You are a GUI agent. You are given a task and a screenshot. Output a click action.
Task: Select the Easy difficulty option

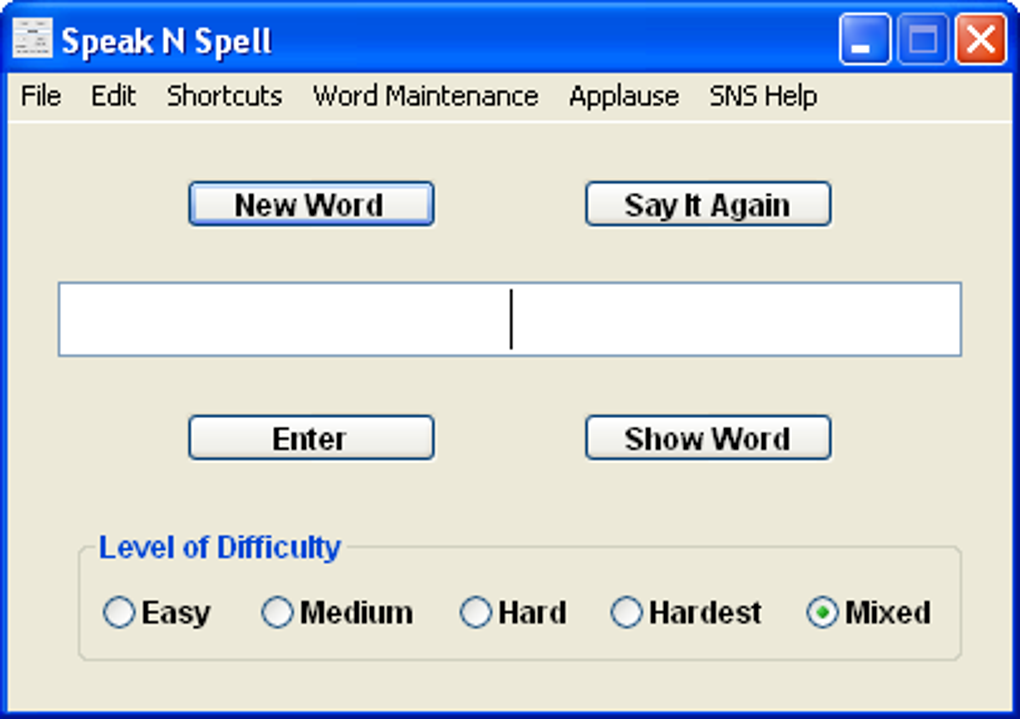click(157, 612)
